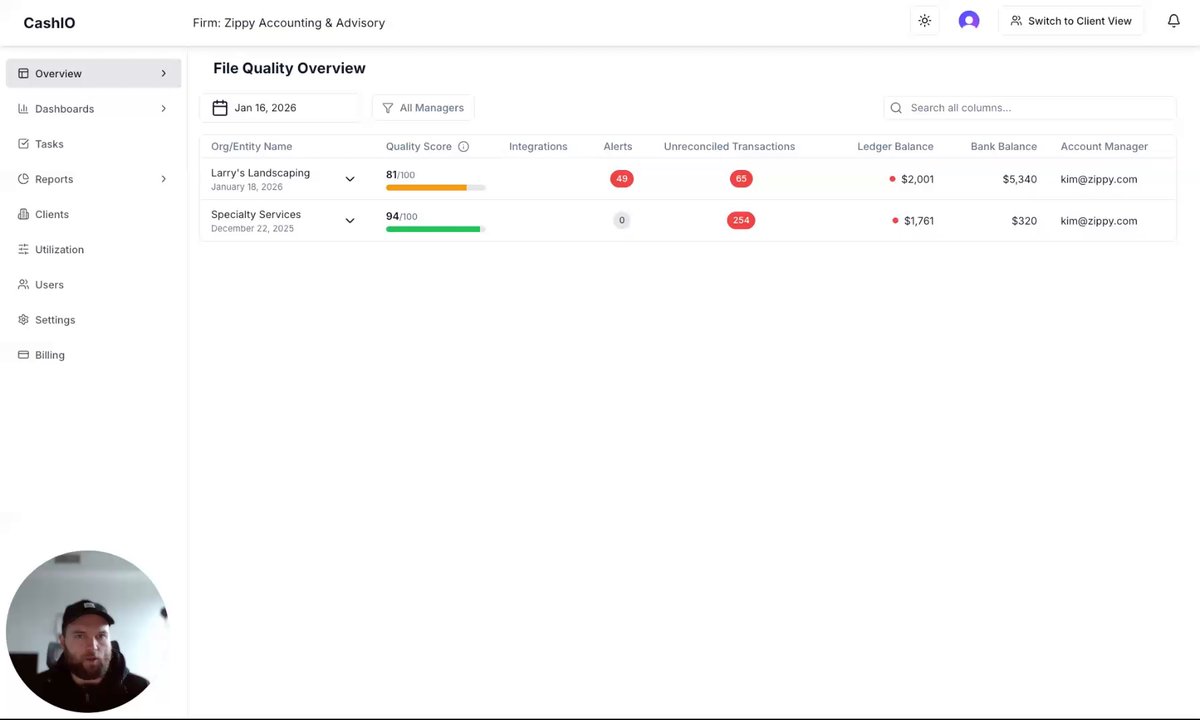
Task: Click the Search all columns field
Action: click(x=1038, y=108)
